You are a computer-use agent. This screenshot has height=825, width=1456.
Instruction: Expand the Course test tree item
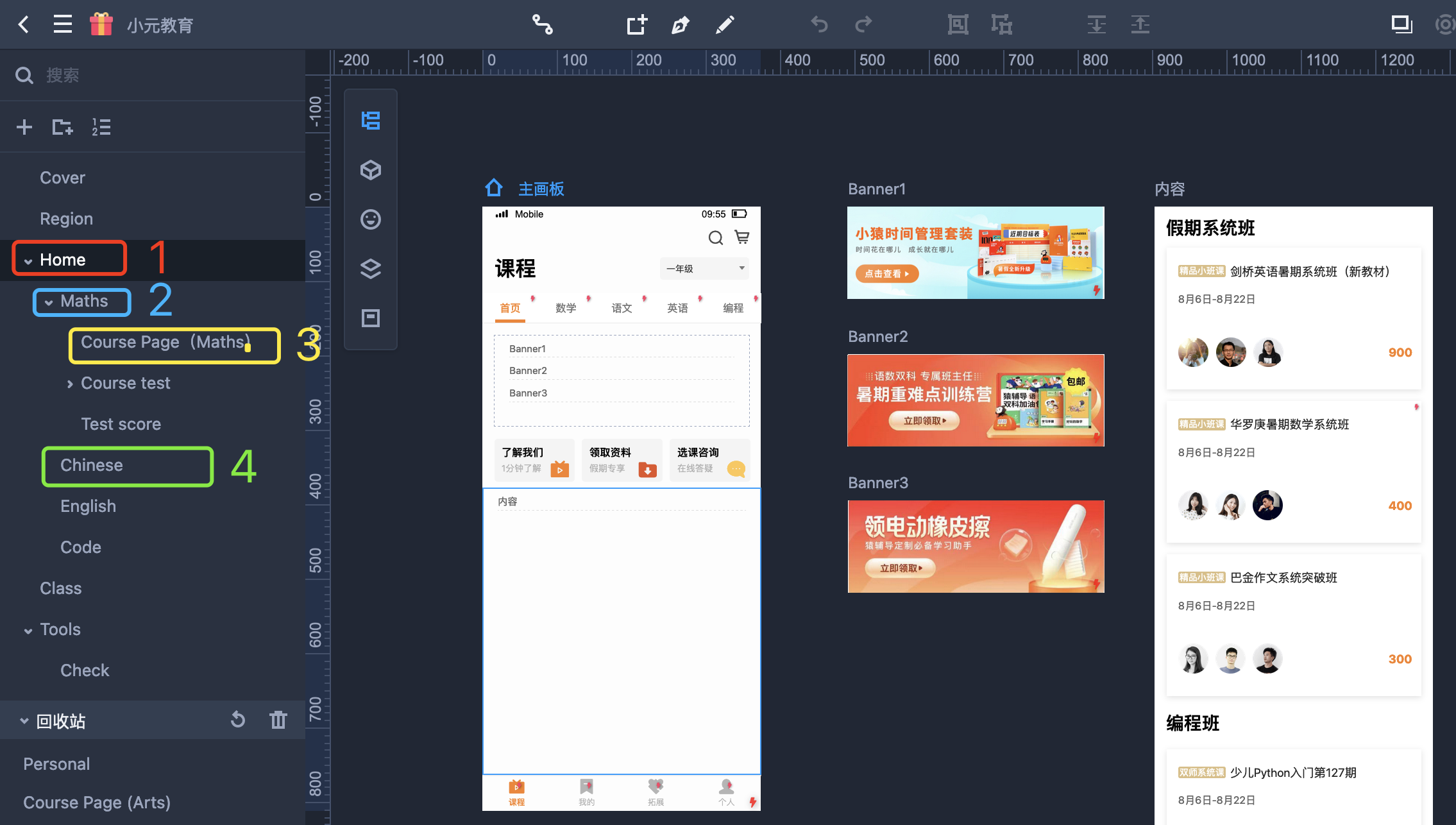point(70,384)
